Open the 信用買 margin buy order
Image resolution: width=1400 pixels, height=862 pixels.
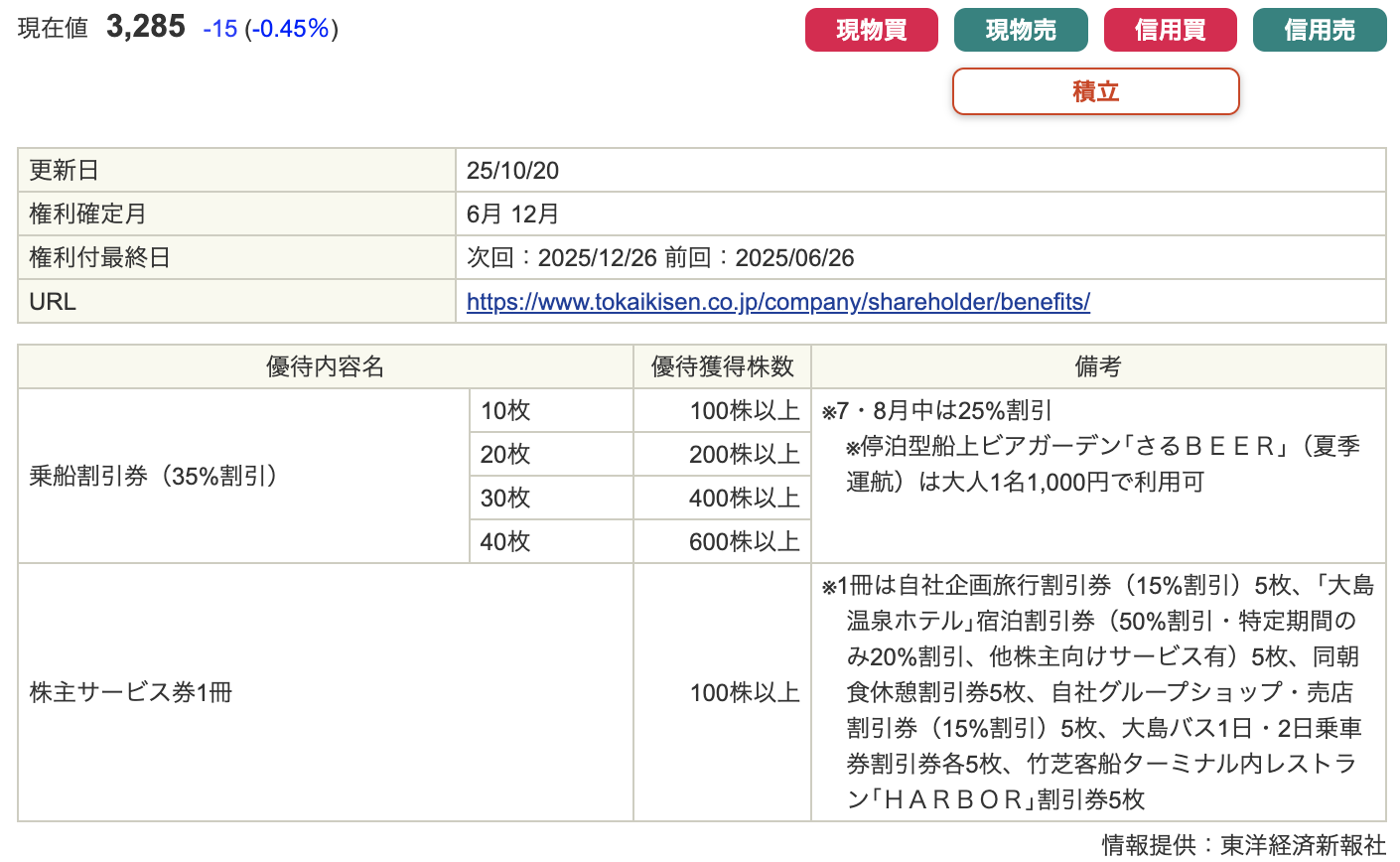(x=1170, y=30)
